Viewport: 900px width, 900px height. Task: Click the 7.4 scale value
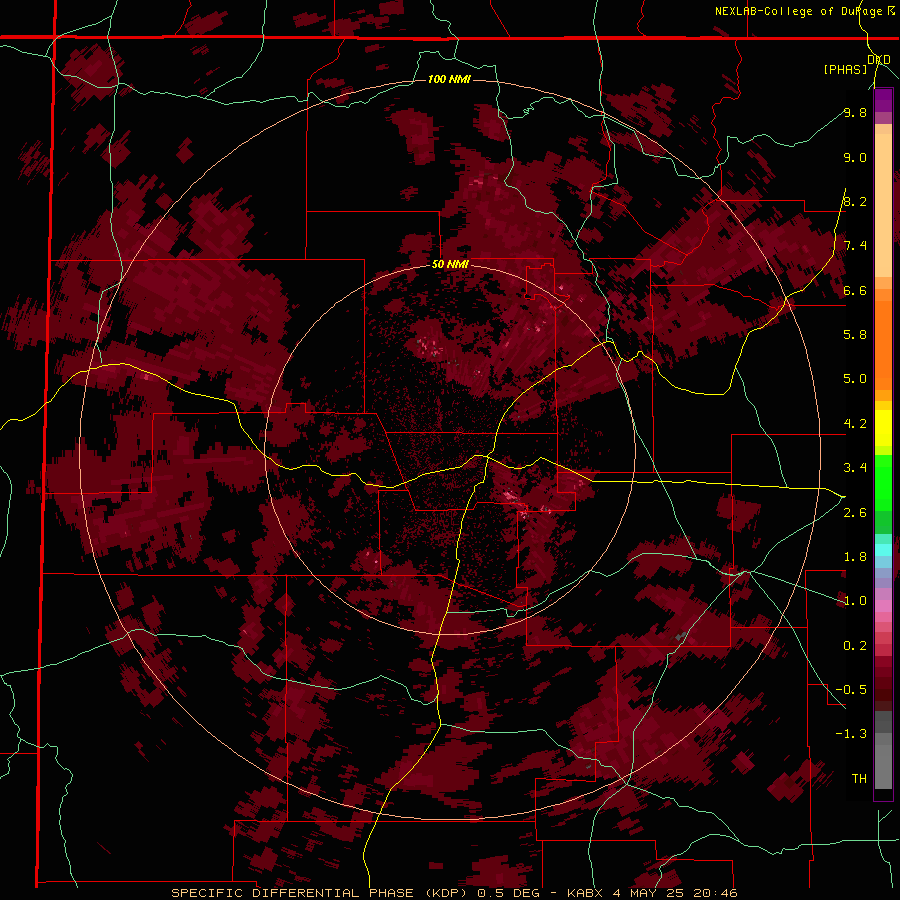tap(855, 246)
